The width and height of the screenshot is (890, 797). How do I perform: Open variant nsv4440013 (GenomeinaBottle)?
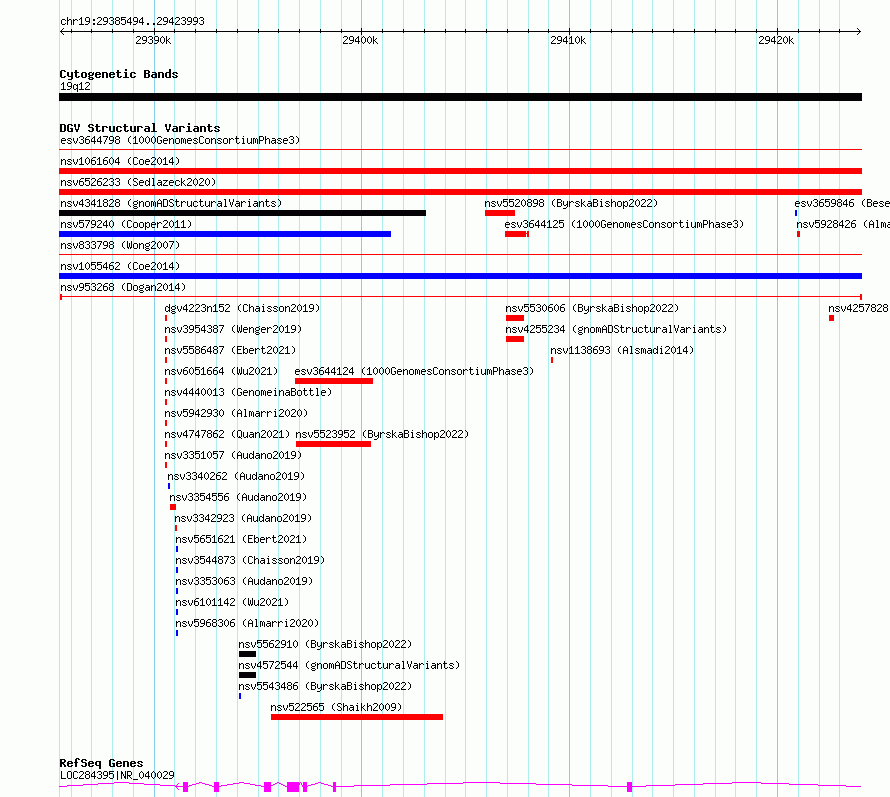[247, 392]
